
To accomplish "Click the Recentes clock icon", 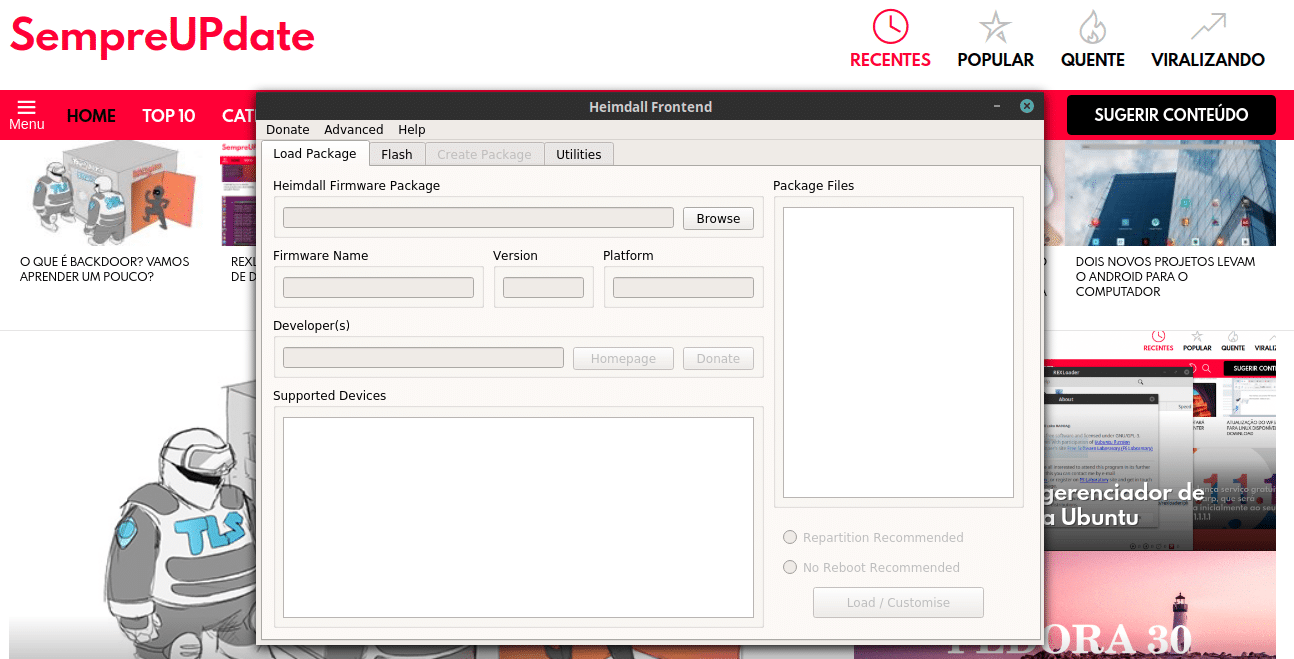I will point(890,26).
